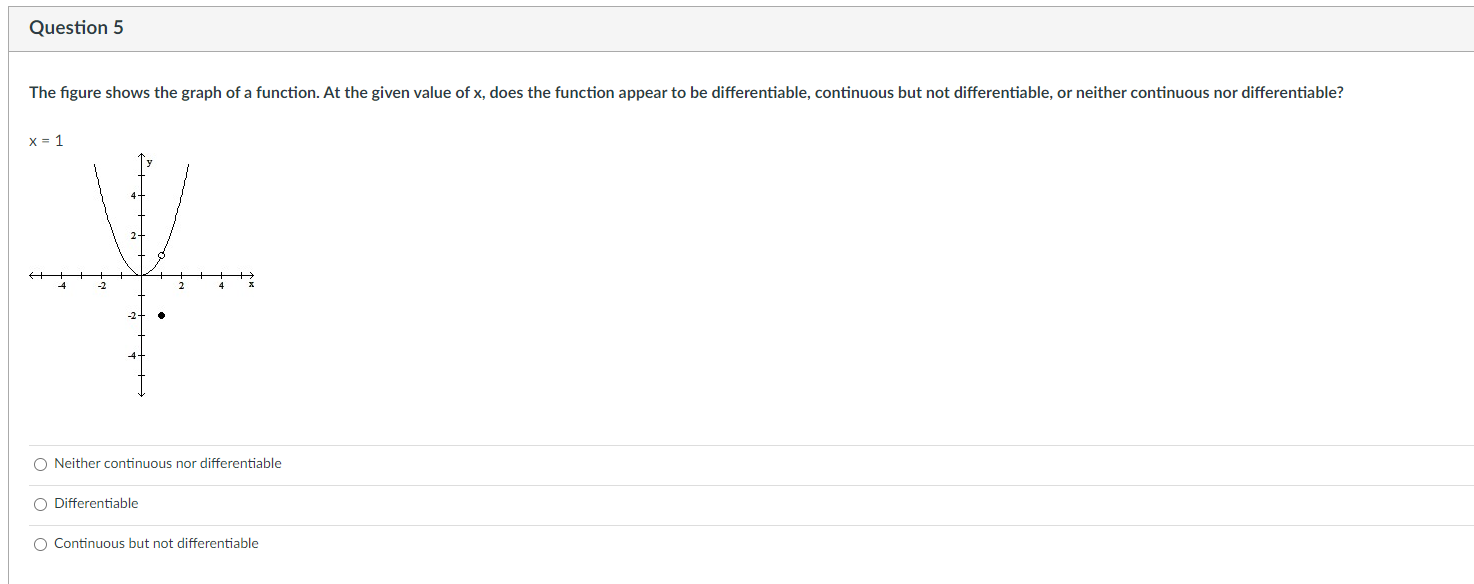1474x584 pixels.
Task: Click the x = 1 label above the graph
Action: coord(45,140)
